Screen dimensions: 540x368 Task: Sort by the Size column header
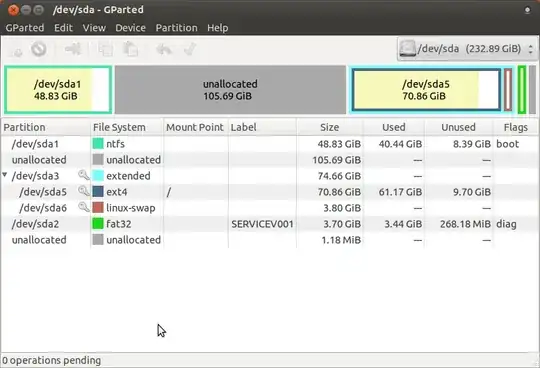pos(330,127)
